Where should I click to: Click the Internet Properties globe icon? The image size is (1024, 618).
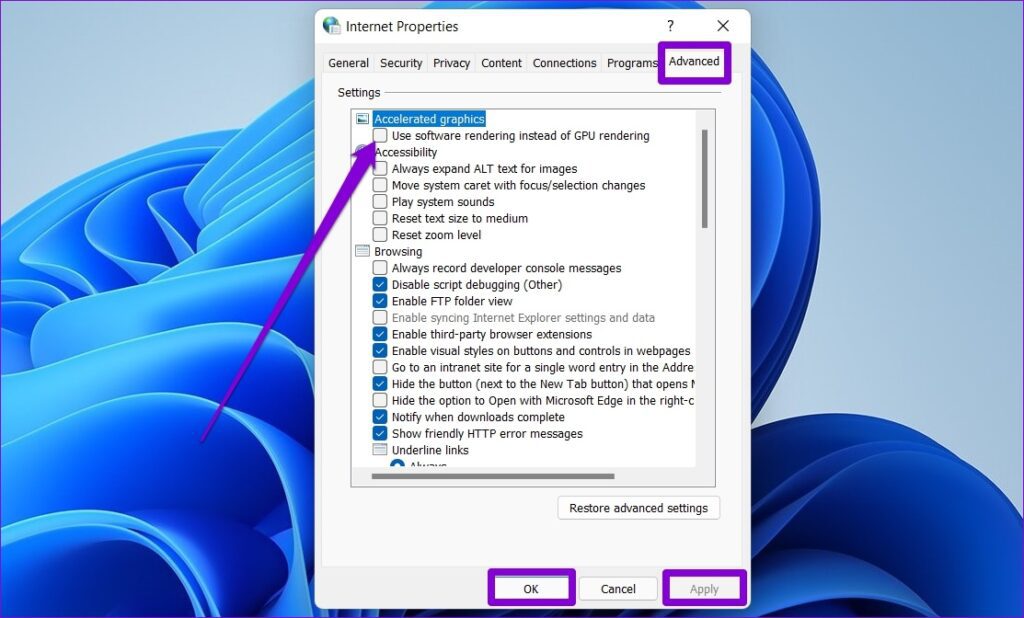click(332, 26)
